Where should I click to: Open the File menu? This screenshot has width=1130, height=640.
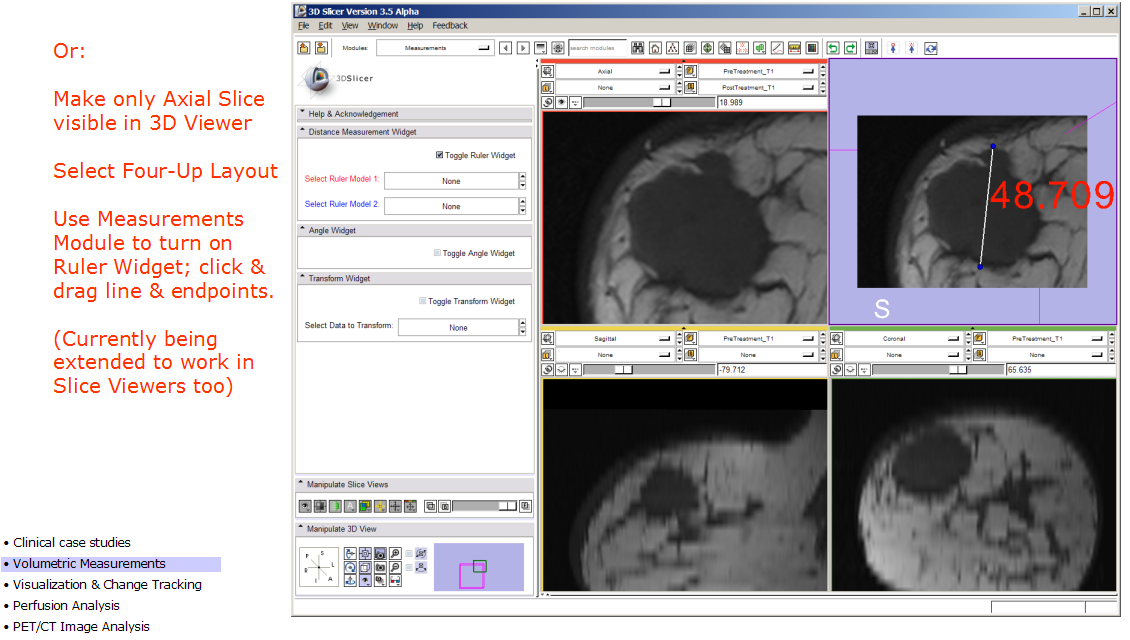[303, 25]
